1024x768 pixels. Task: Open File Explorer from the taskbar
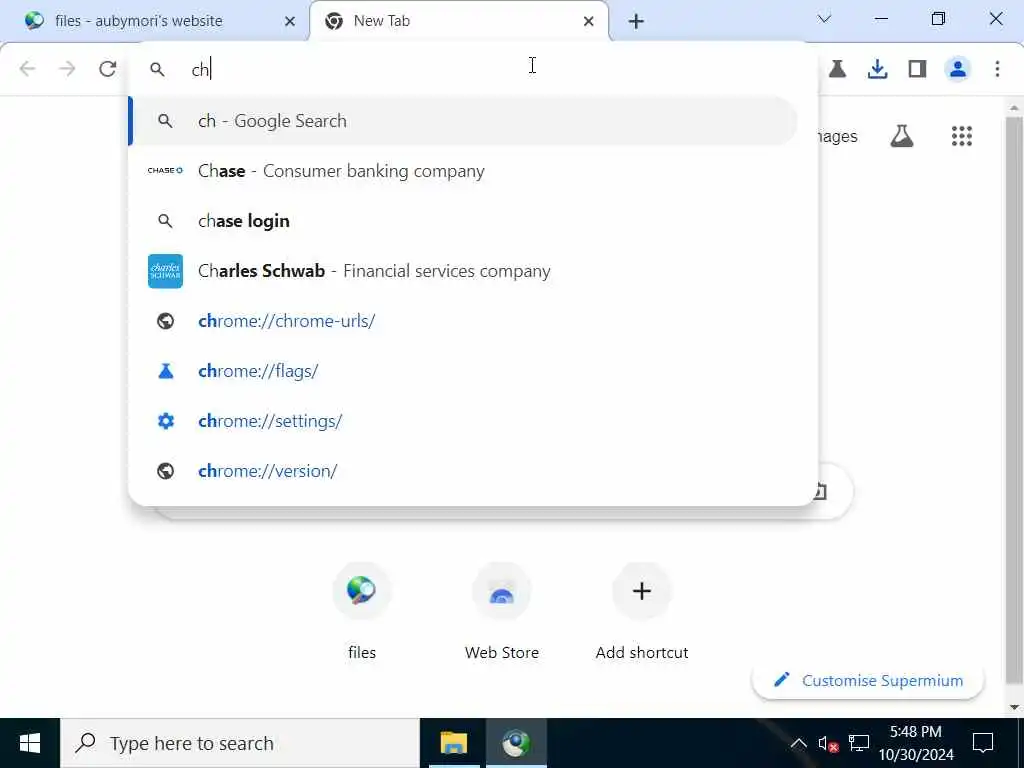tap(454, 743)
